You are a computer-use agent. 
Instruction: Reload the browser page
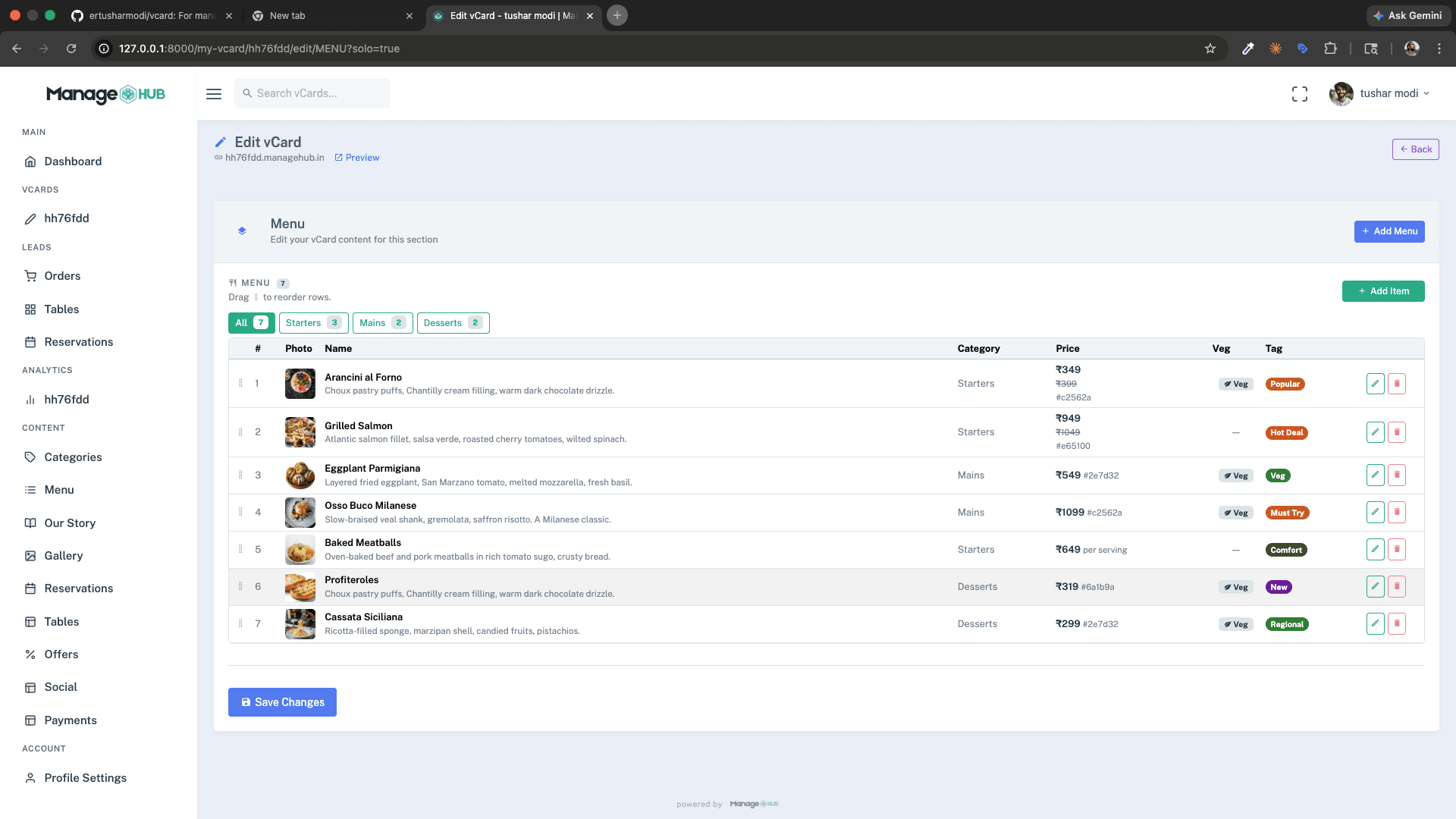pyautogui.click(x=71, y=49)
